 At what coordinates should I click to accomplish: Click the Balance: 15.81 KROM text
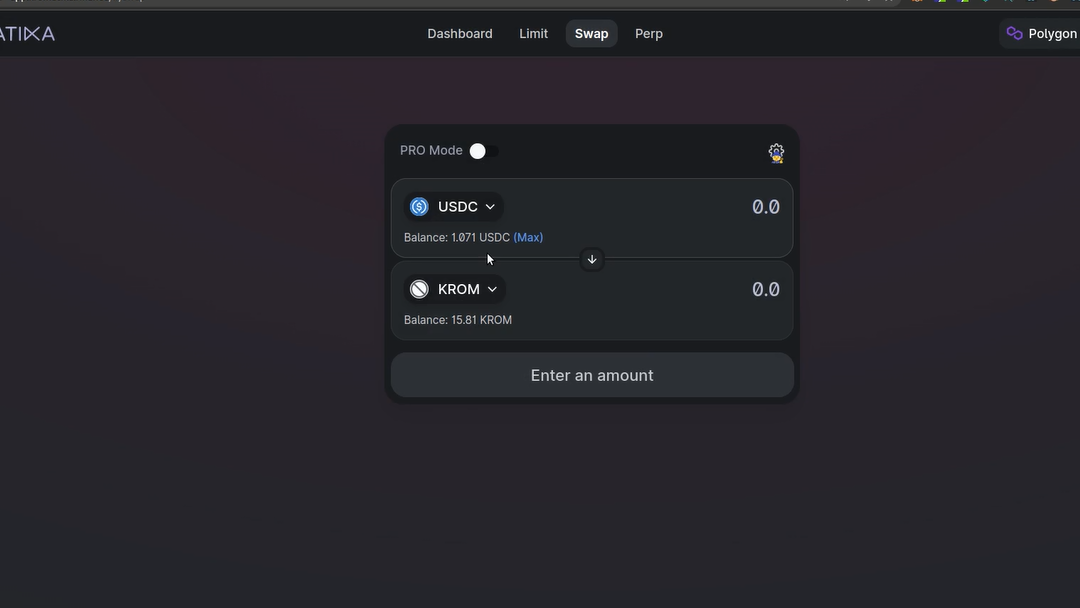[x=458, y=320]
